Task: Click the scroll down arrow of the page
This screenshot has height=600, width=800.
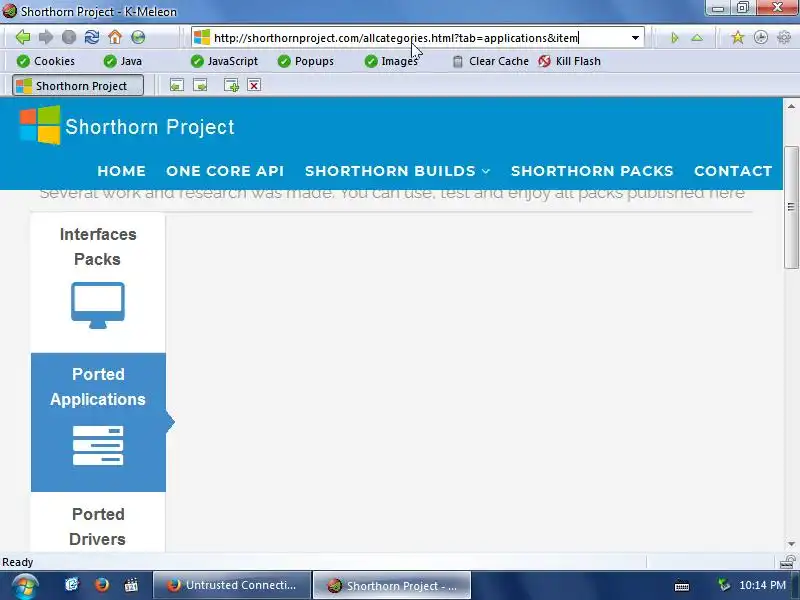Action: coord(791,544)
